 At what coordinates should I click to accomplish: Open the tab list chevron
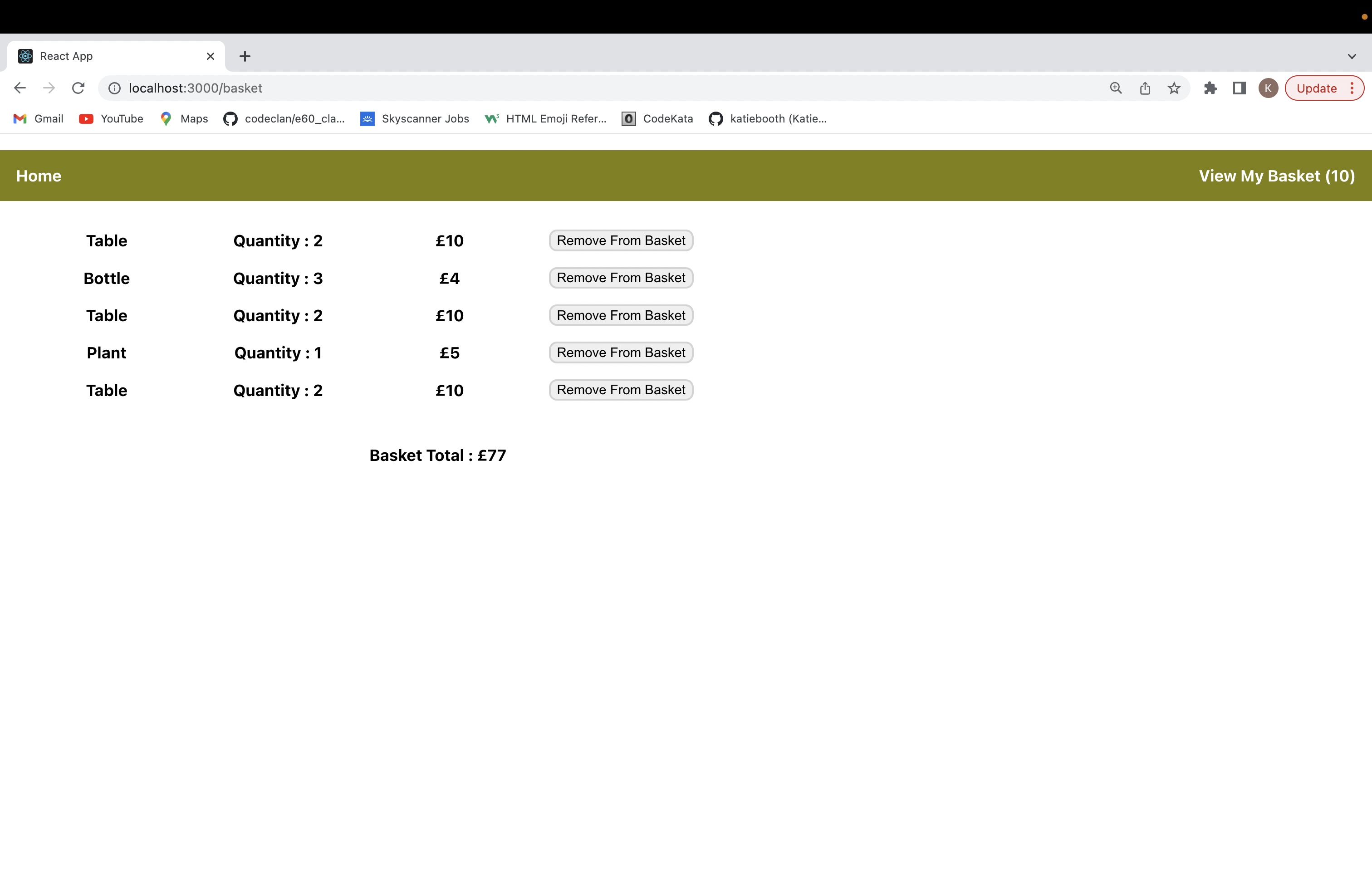pyautogui.click(x=1352, y=56)
